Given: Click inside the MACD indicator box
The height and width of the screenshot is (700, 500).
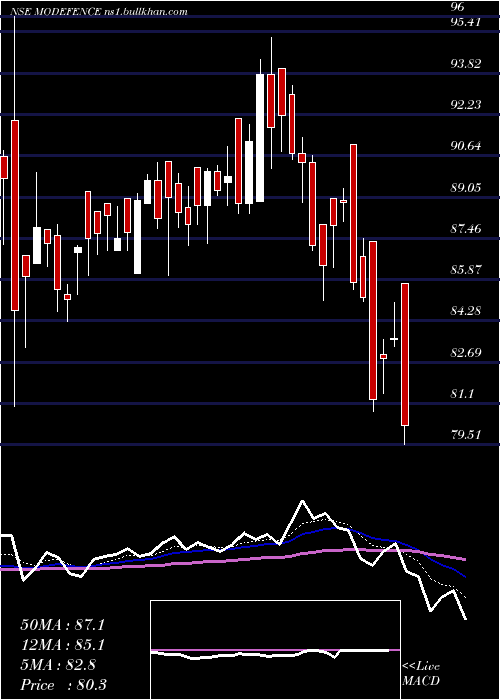Looking at the screenshot, I should pyautogui.click(x=275, y=650).
